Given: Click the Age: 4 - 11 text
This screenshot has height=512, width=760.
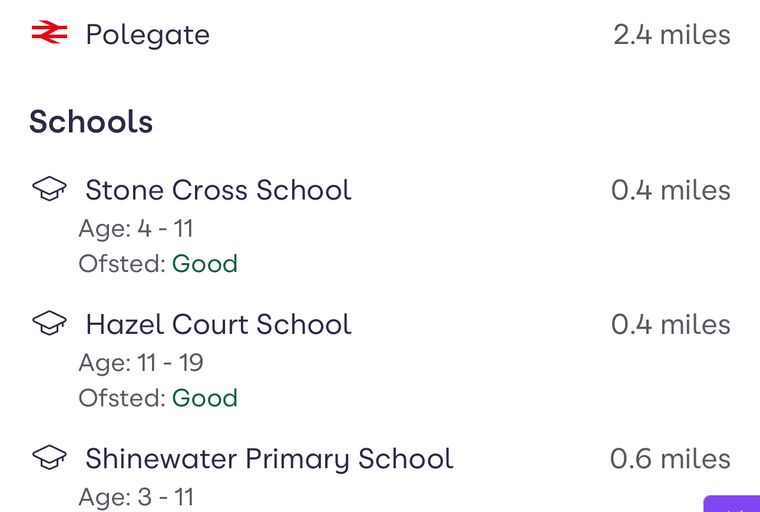Looking at the screenshot, I should [136, 228].
